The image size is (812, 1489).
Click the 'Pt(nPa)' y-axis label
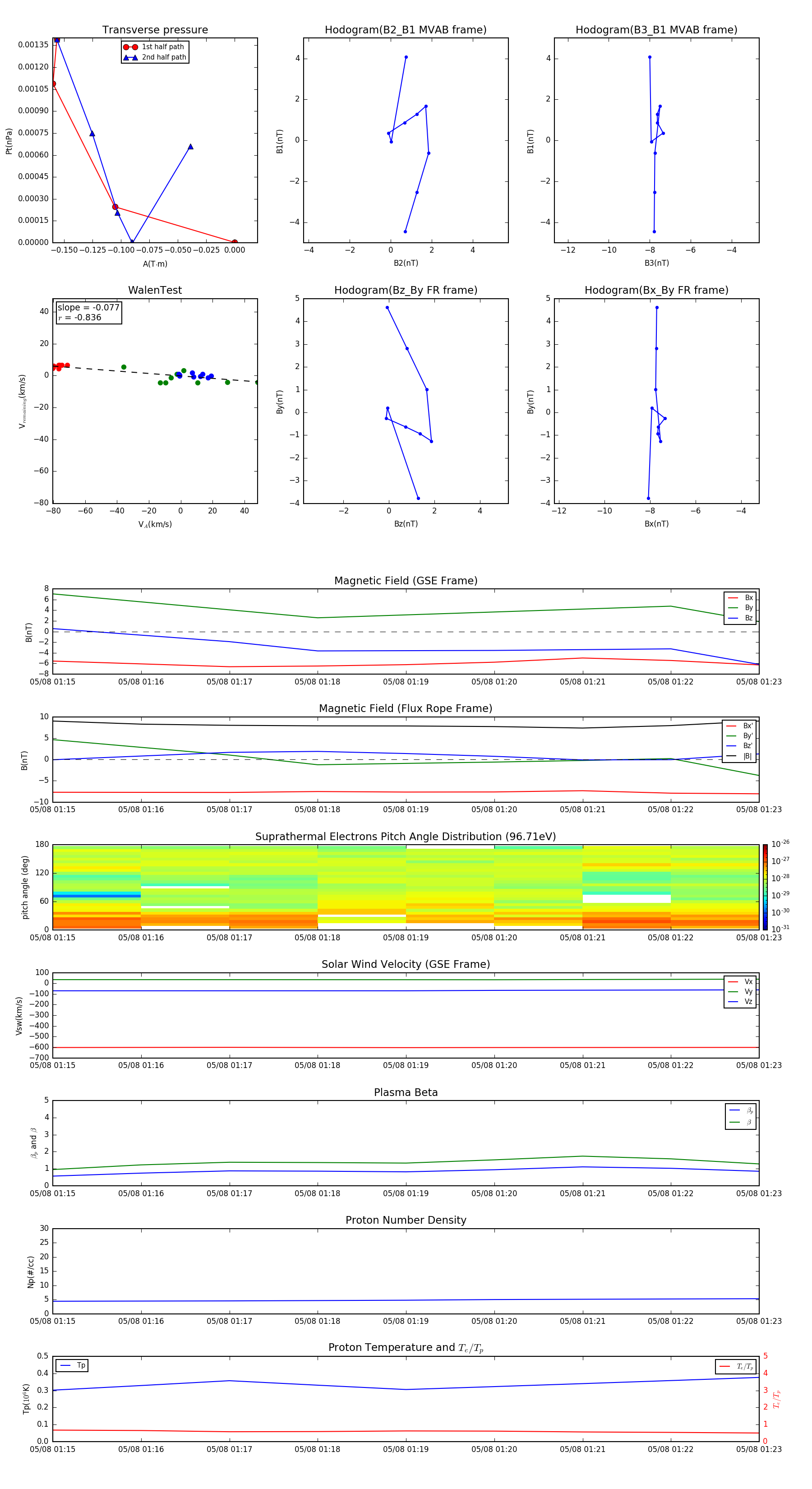[9, 141]
